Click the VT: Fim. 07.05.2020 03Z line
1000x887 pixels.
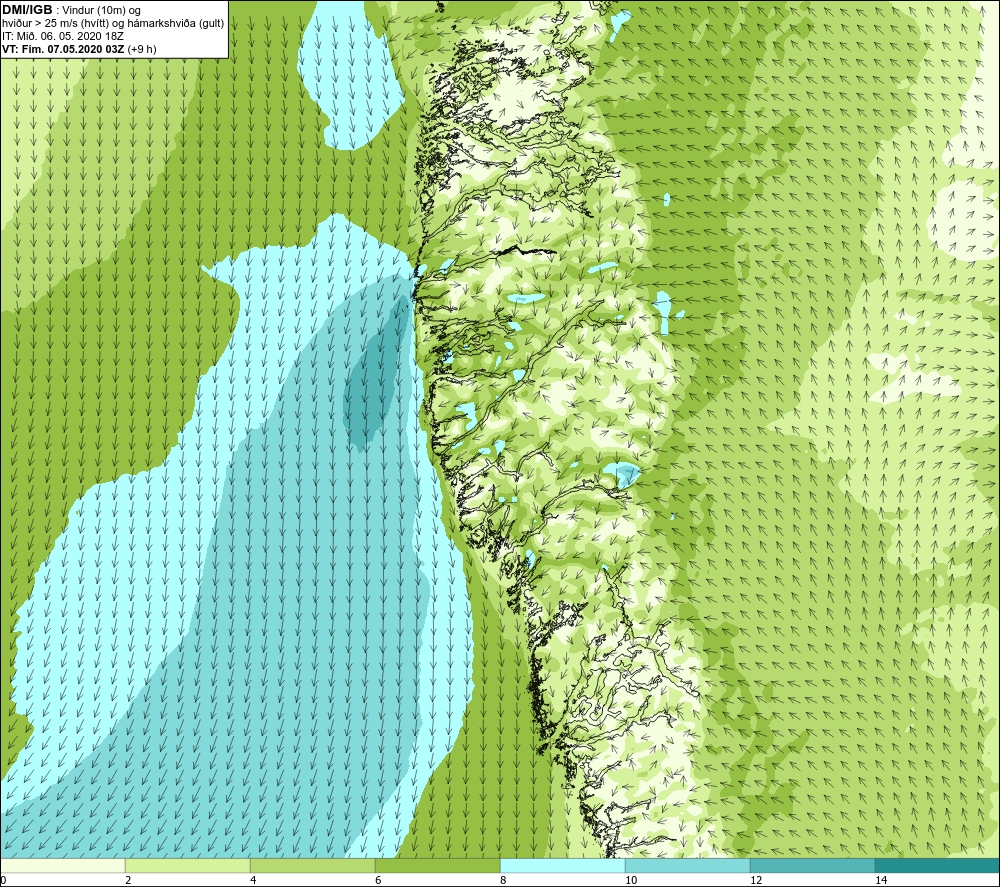(x=79, y=48)
